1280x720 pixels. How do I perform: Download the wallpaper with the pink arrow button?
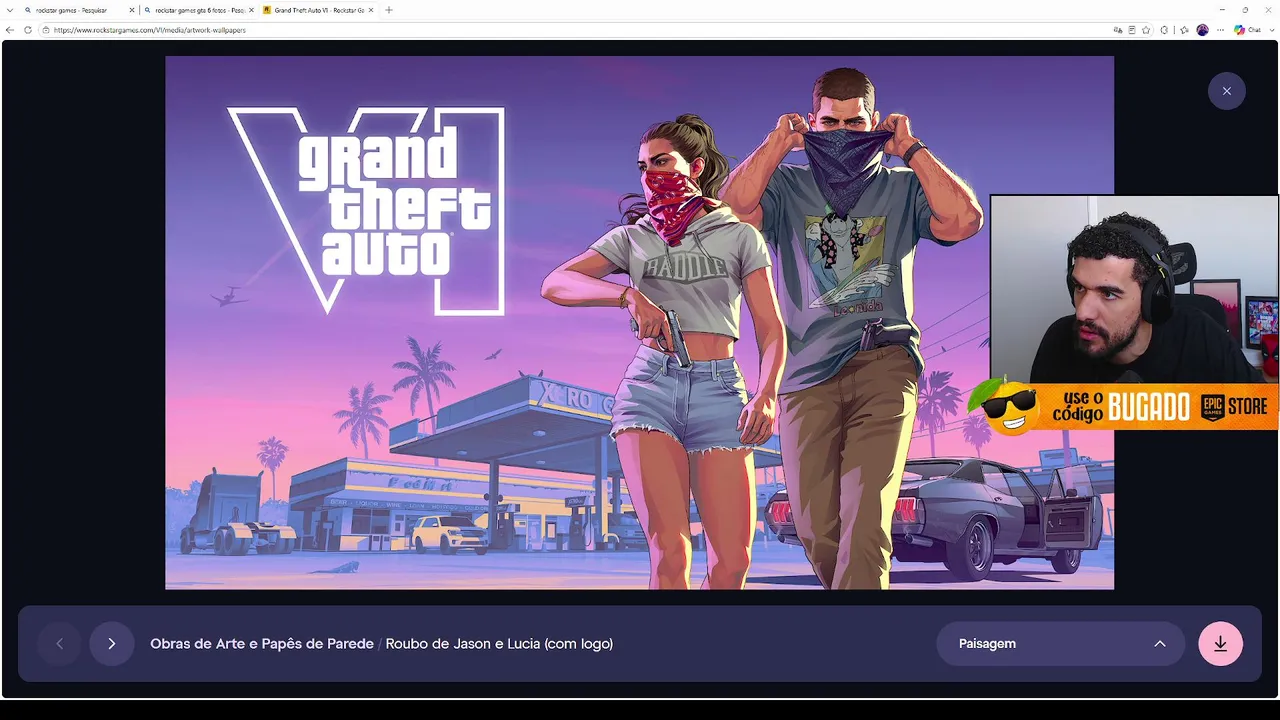[x=1220, y=644]
